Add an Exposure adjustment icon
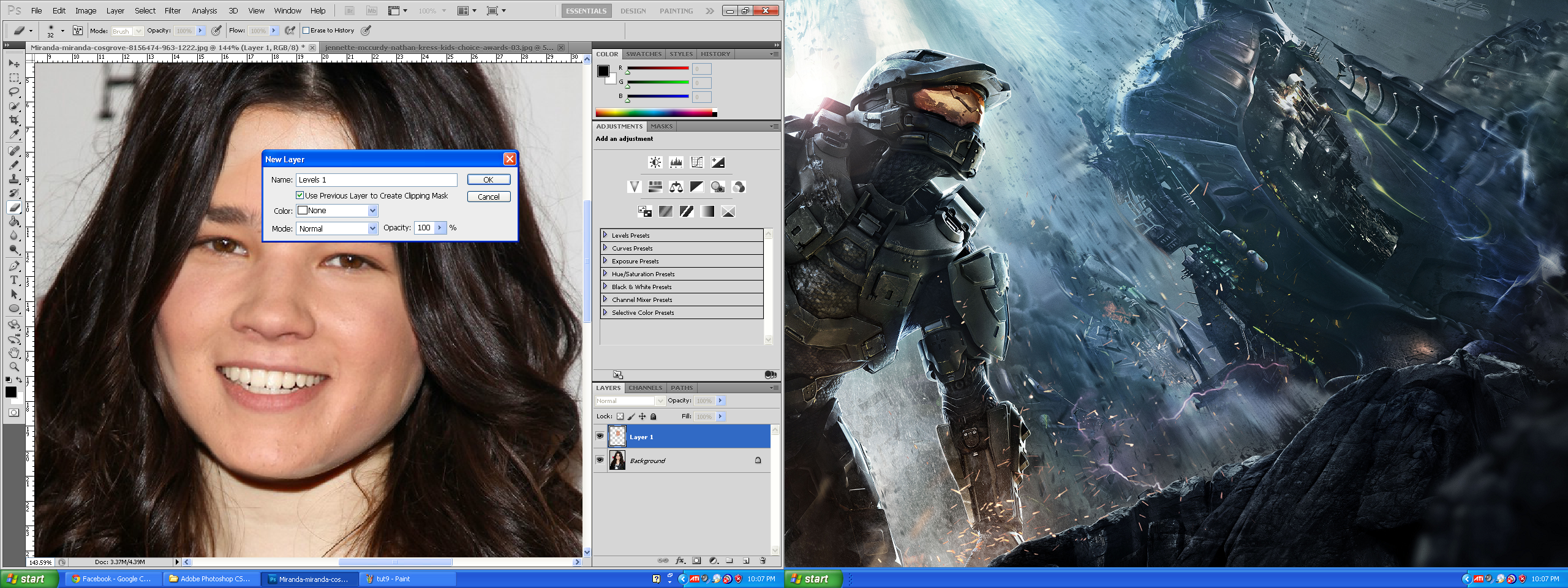 pyautogui.click(x=718, y=162)
